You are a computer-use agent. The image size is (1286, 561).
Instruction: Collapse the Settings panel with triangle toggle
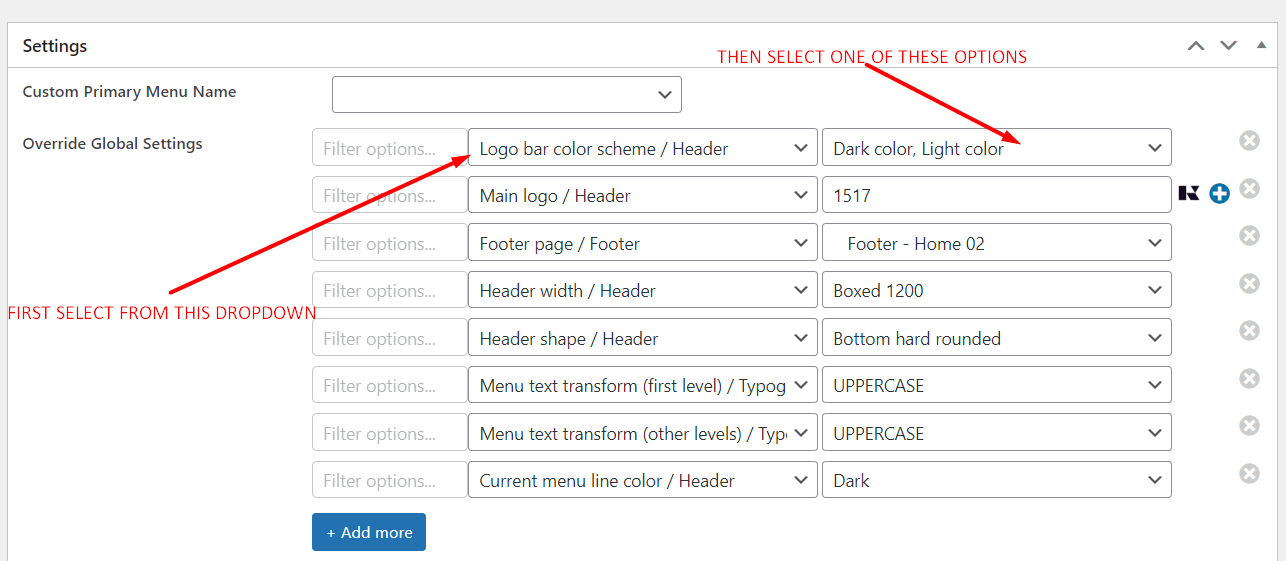coord(1261,46)
